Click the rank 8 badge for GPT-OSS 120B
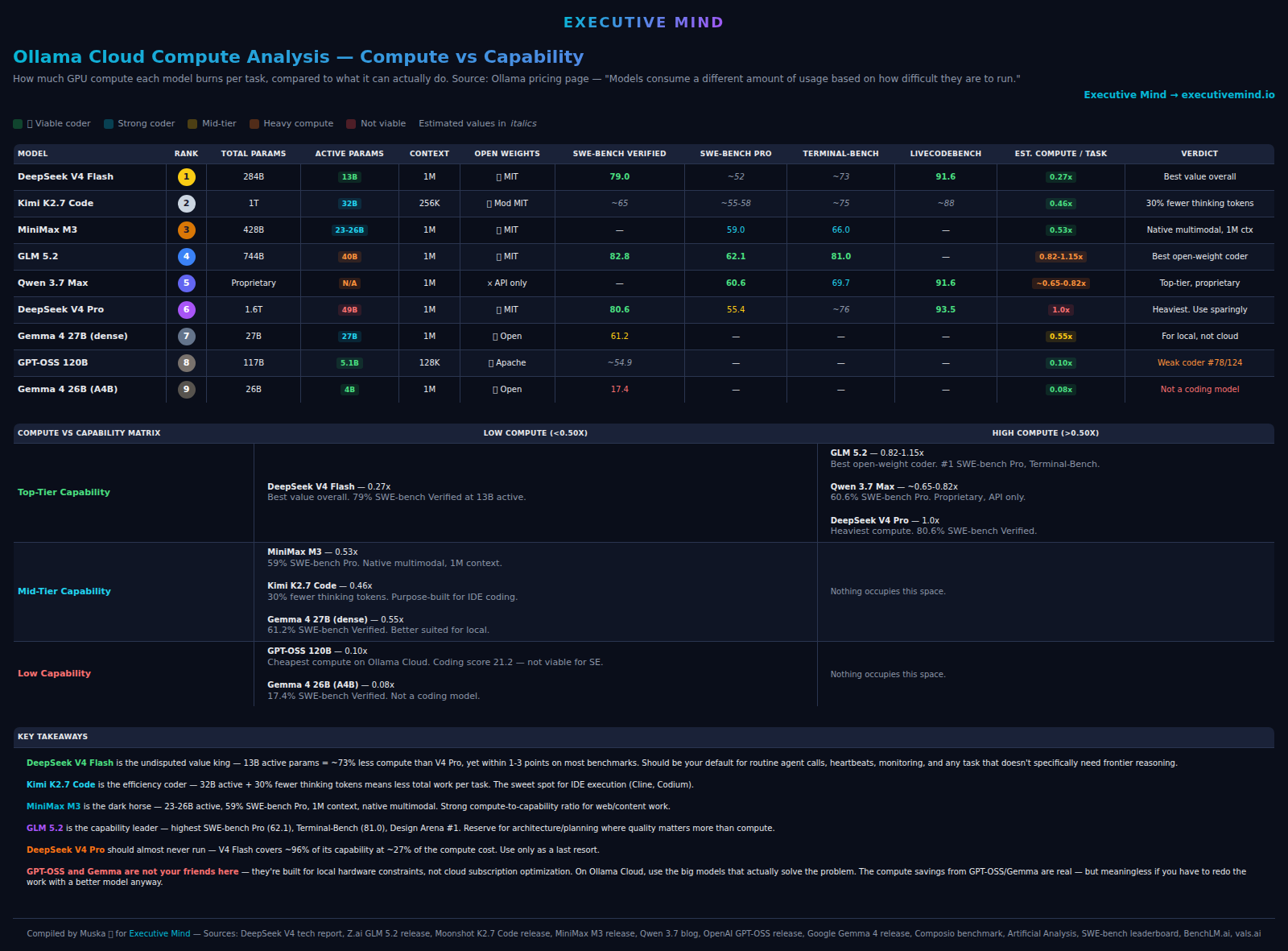This screenshot has width=1288, height=951. pyautogui.click(x=186, y=363)
